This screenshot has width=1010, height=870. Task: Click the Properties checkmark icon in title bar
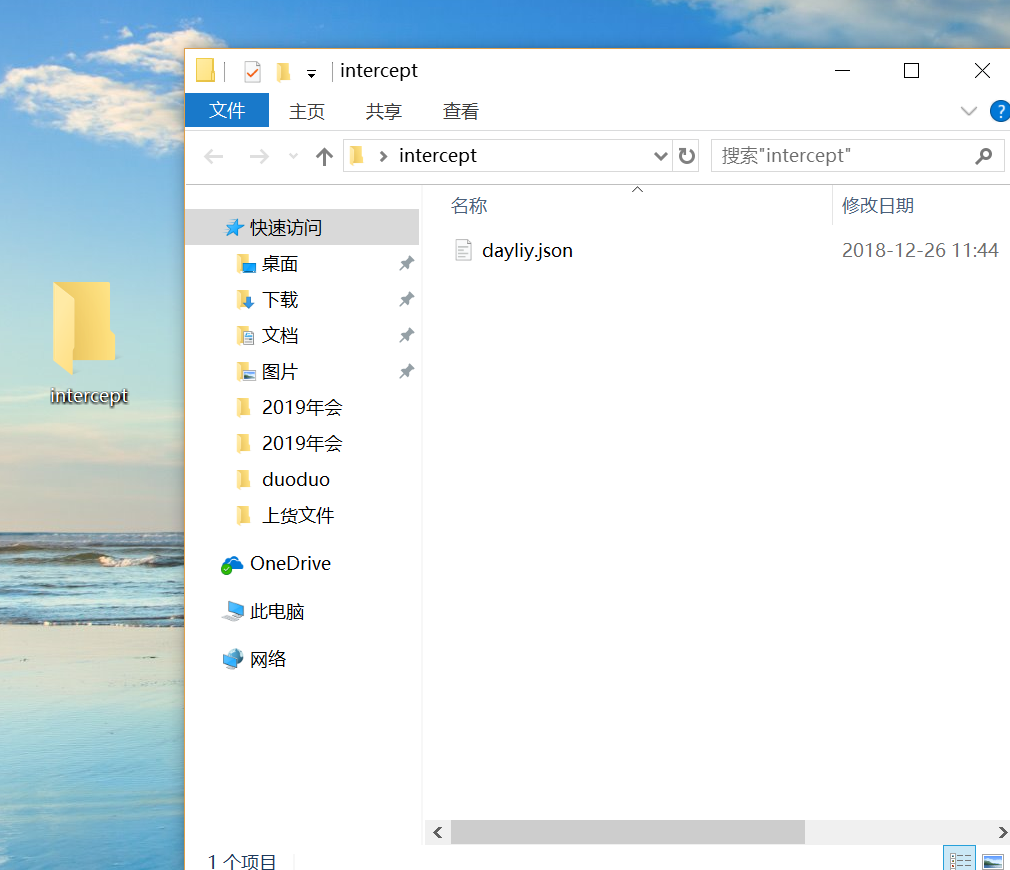[252, 71]
